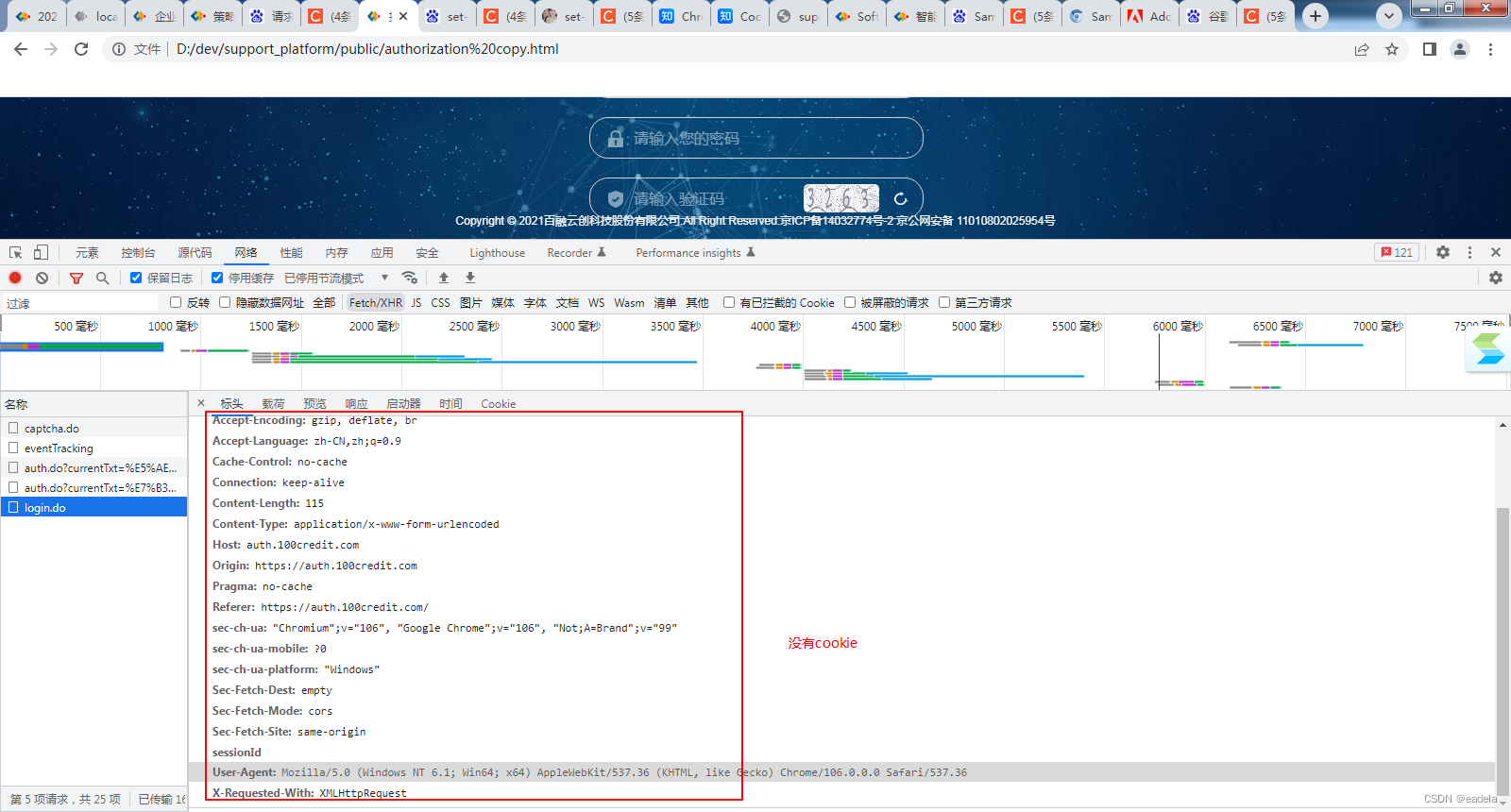
Task: Open Performance insights tab
Action: (x=695, y=252)
